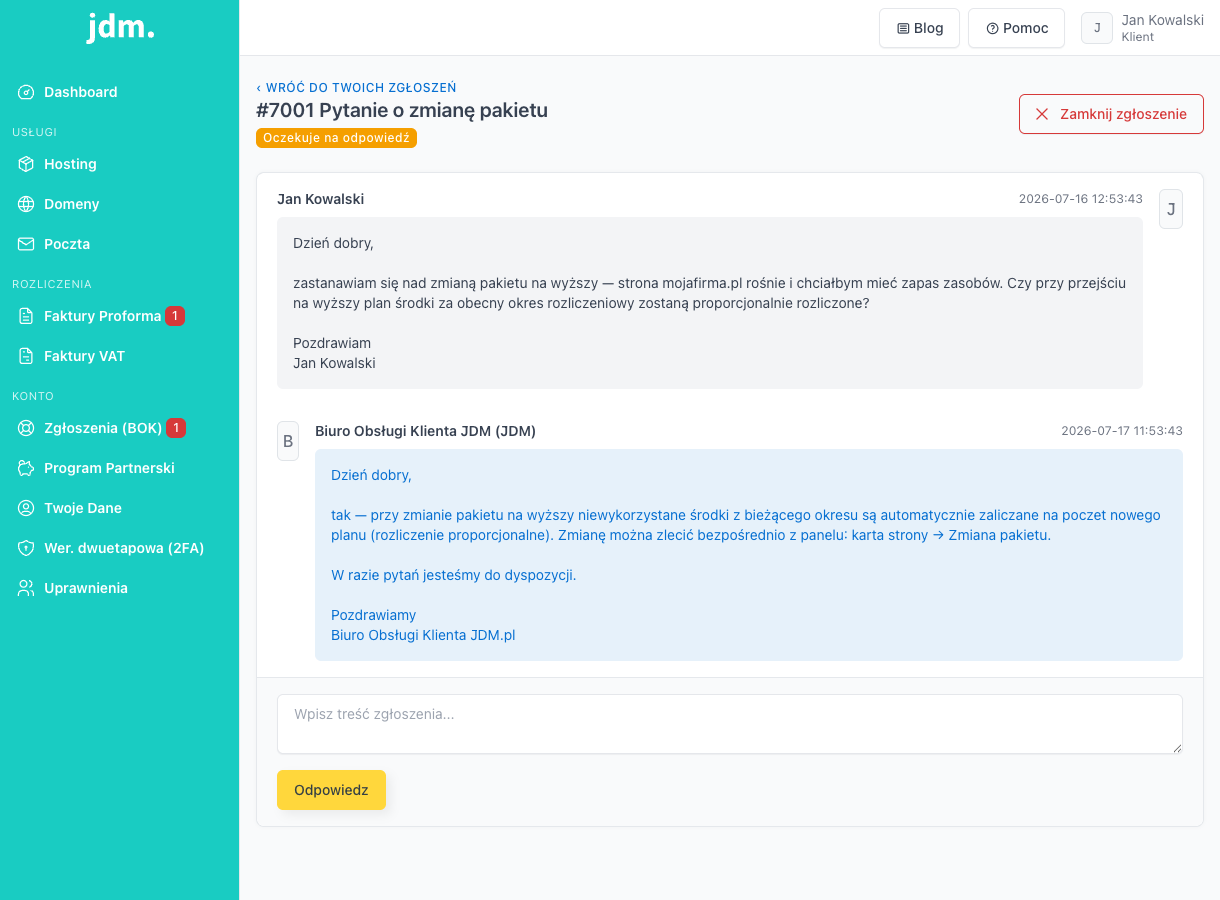This screenshot has width=1220, height=900.
Task: Click the Faktury VAT document icon
Action: 26,356
